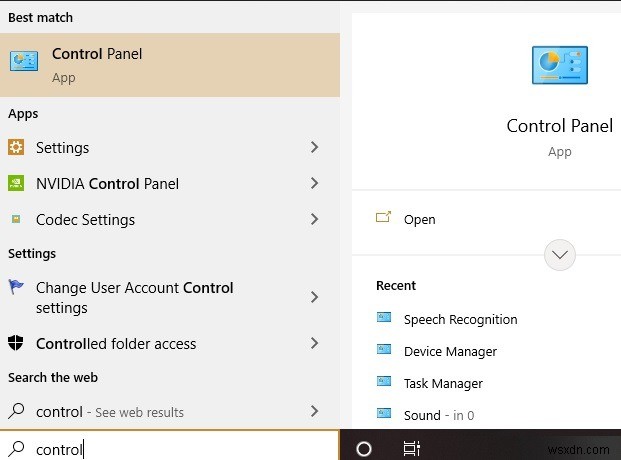
Task: Click the large Control Panel preview icon
Action: pos(559,67)
